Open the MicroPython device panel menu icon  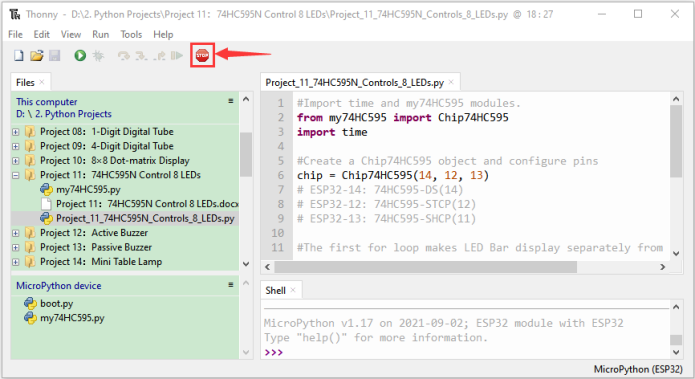(230, 285)
